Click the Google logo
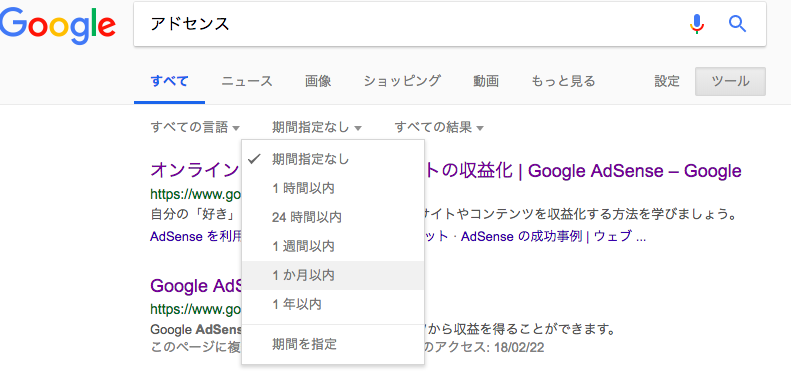Image resolution: width=791 pixels, height=377 pixels. pyautogui.click(x=58, y=25)
